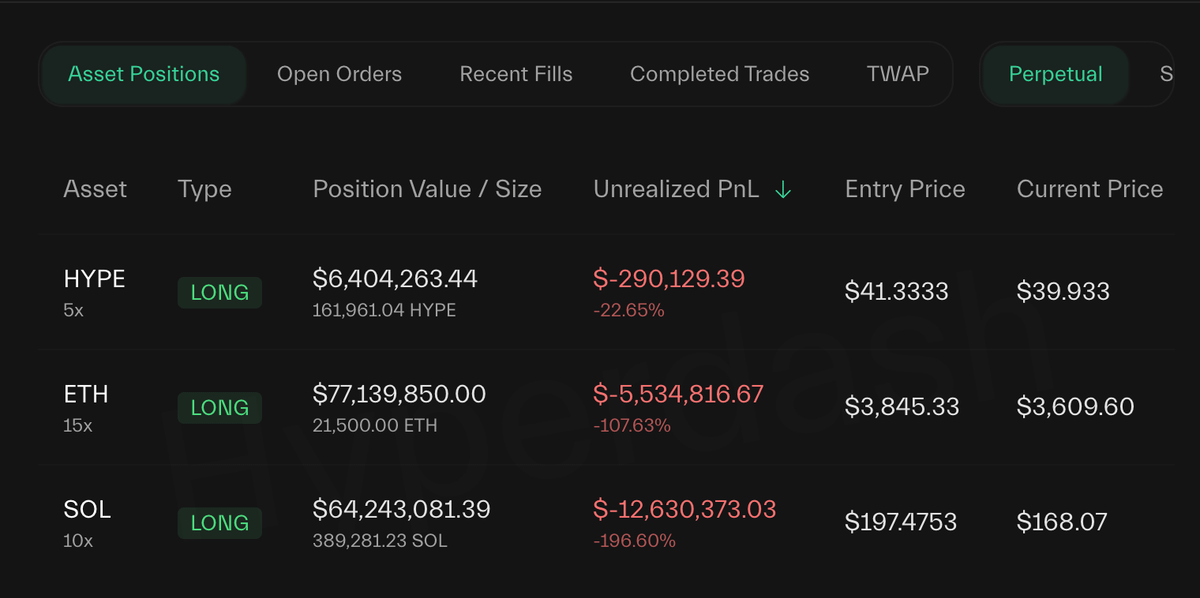The image size is (1200, 598).
Task: Click the Entry Price column header
Action: [x=904, y=189]
